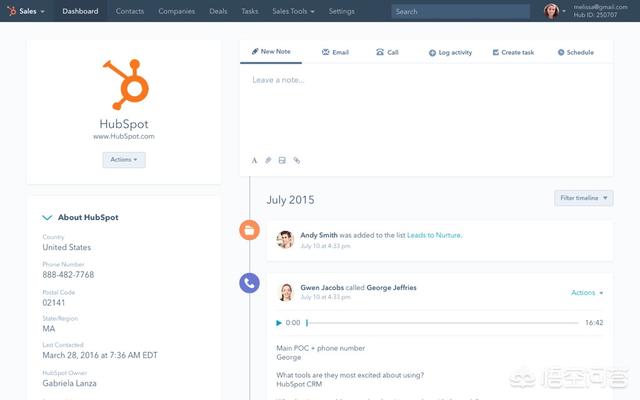Click the 'Leave a note...' text area
640x400 pixels.
[x=426, y=108]
